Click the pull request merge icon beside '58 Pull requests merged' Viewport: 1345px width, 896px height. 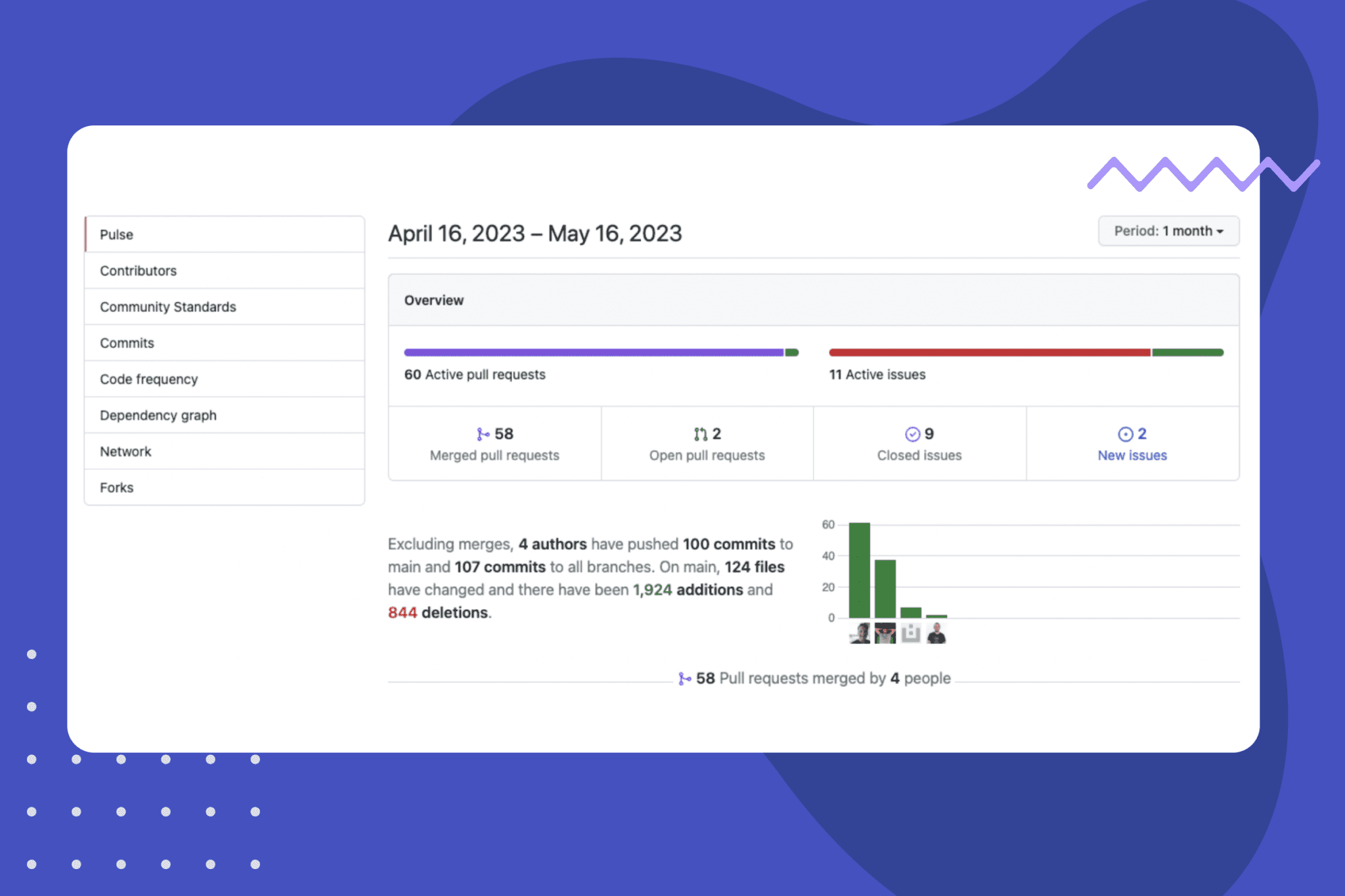point(686,678)
